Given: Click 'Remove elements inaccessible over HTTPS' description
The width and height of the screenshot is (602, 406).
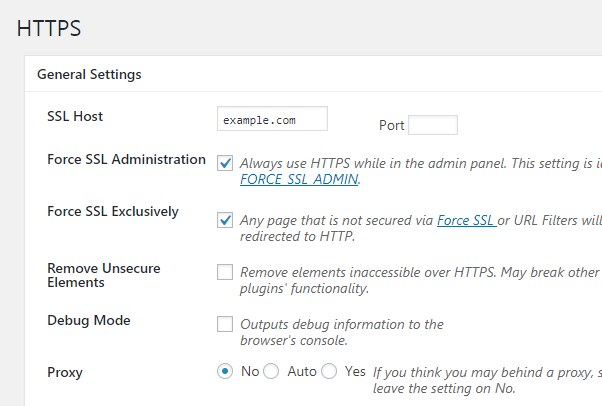Looking at the screenshot, I should point(420,280).
